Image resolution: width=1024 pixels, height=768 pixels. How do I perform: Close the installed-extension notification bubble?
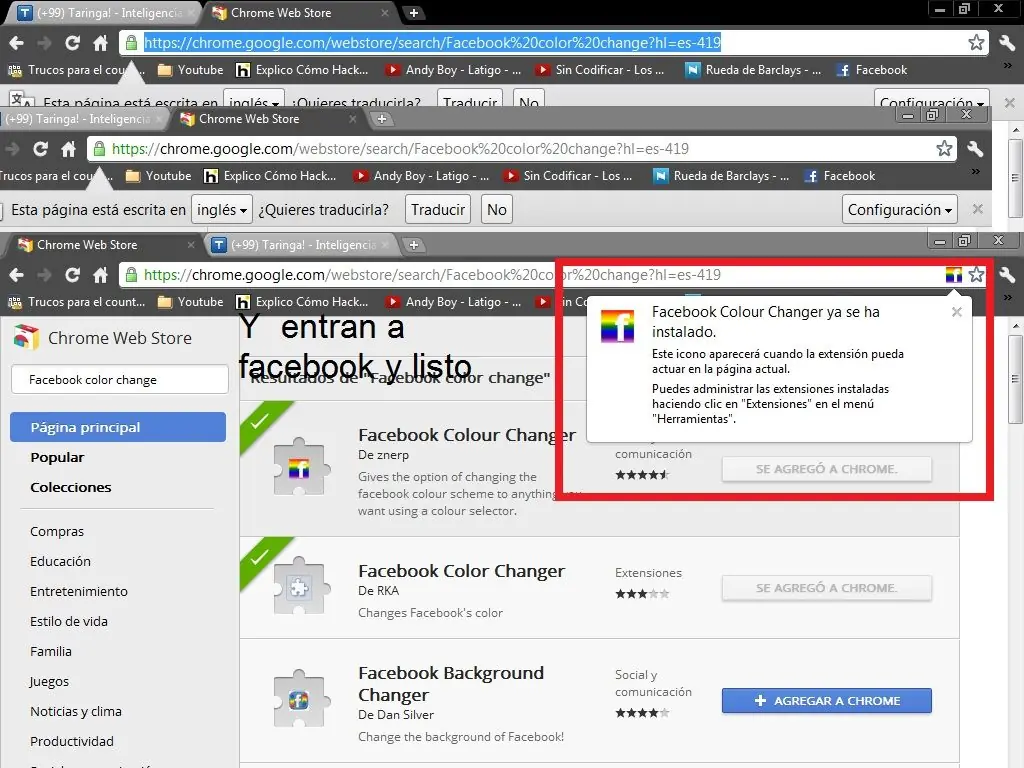pyautogui.click(x=957, y=312)
